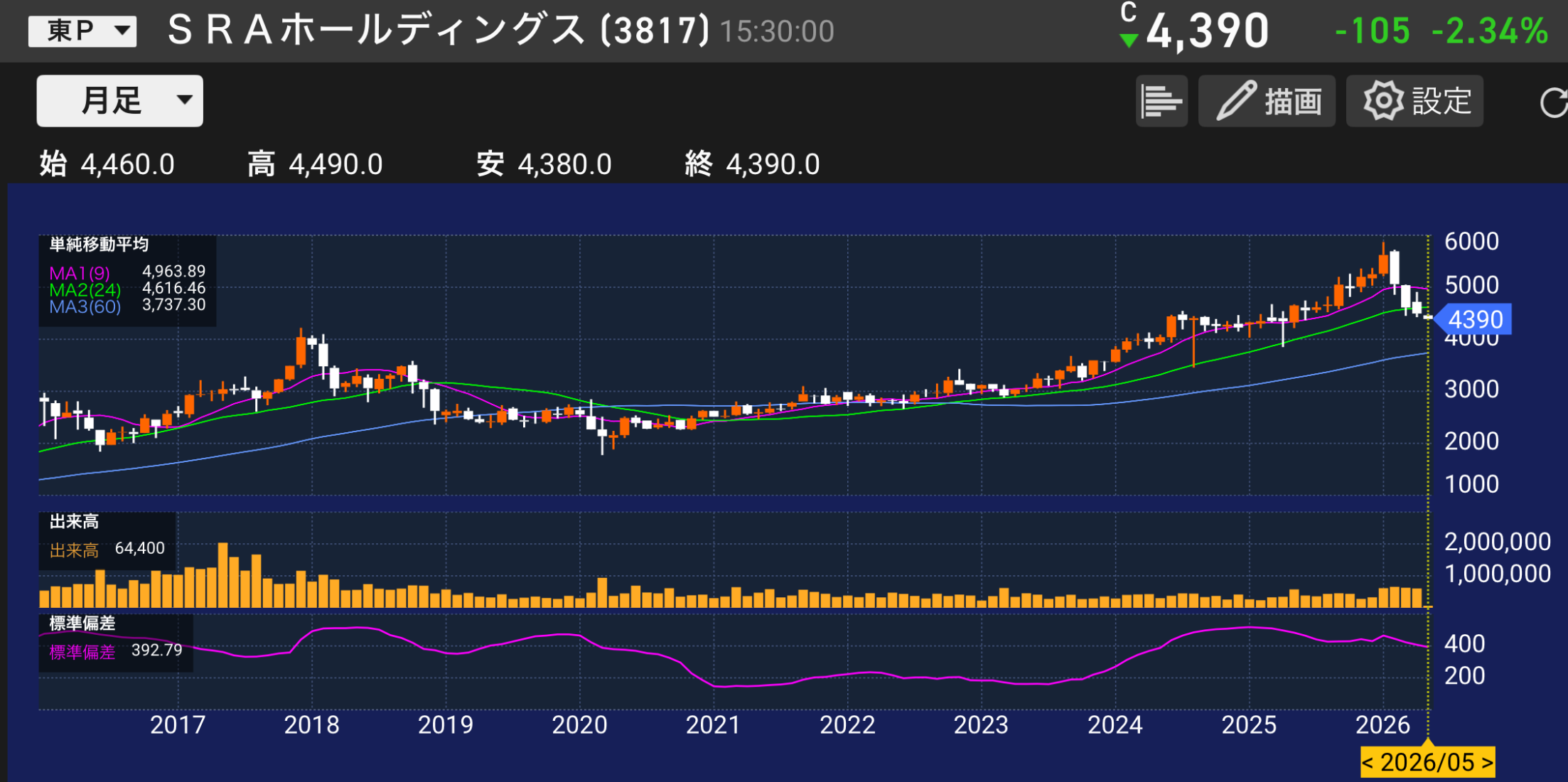Viewport: 1568px width, 782px height.
Task: Refresh the chart with the reload icon
Action: (1554, 102)
